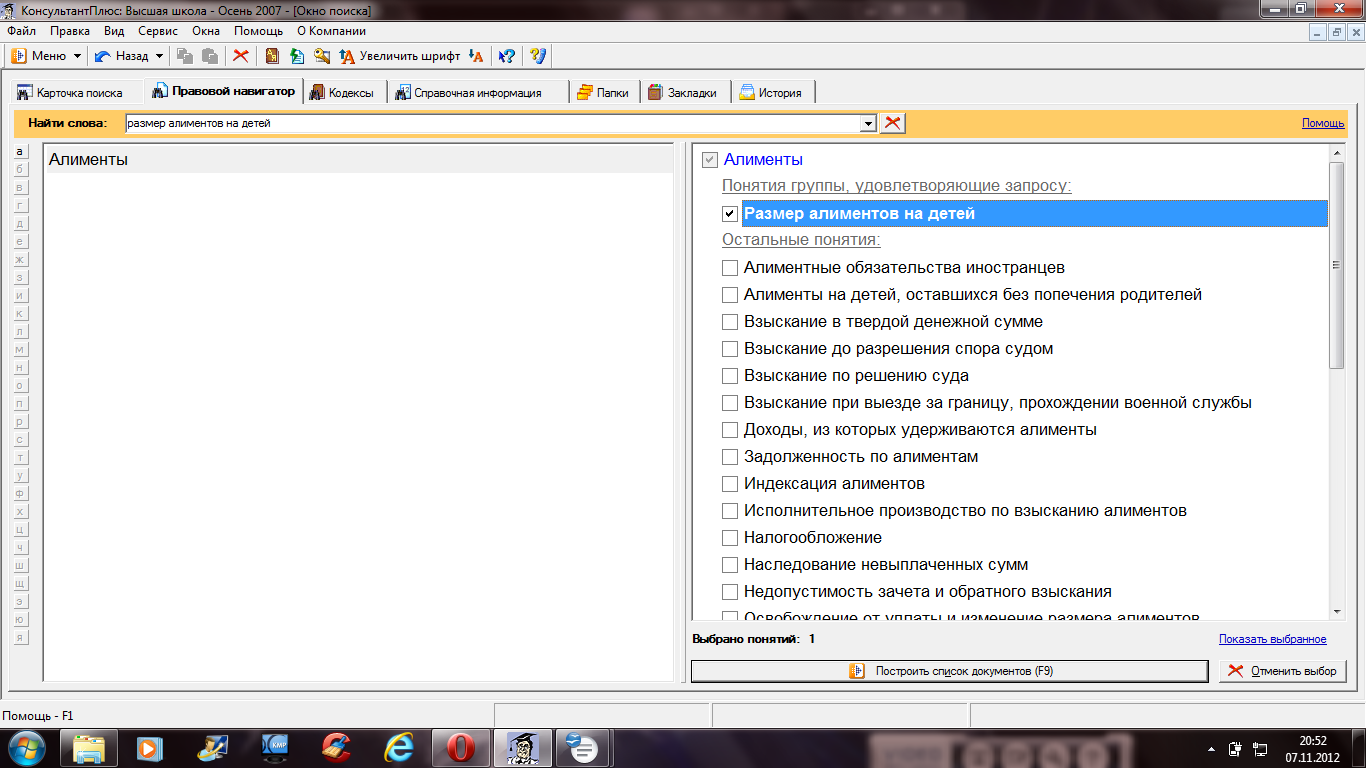
Task: Check Взыскание при выезде за границу
Action: 730,403
